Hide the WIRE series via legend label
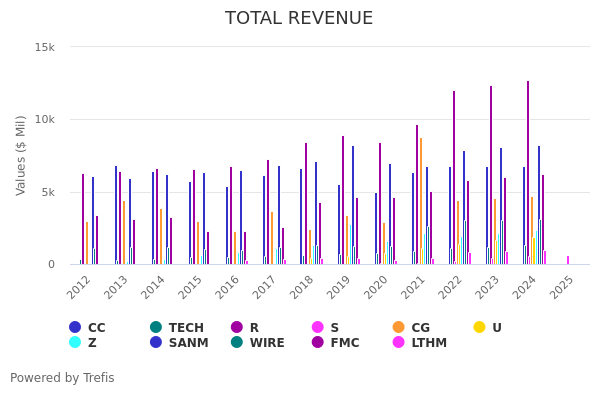Image resolution: width=600 pixels, height=400 pixels. tap(266, 343)
